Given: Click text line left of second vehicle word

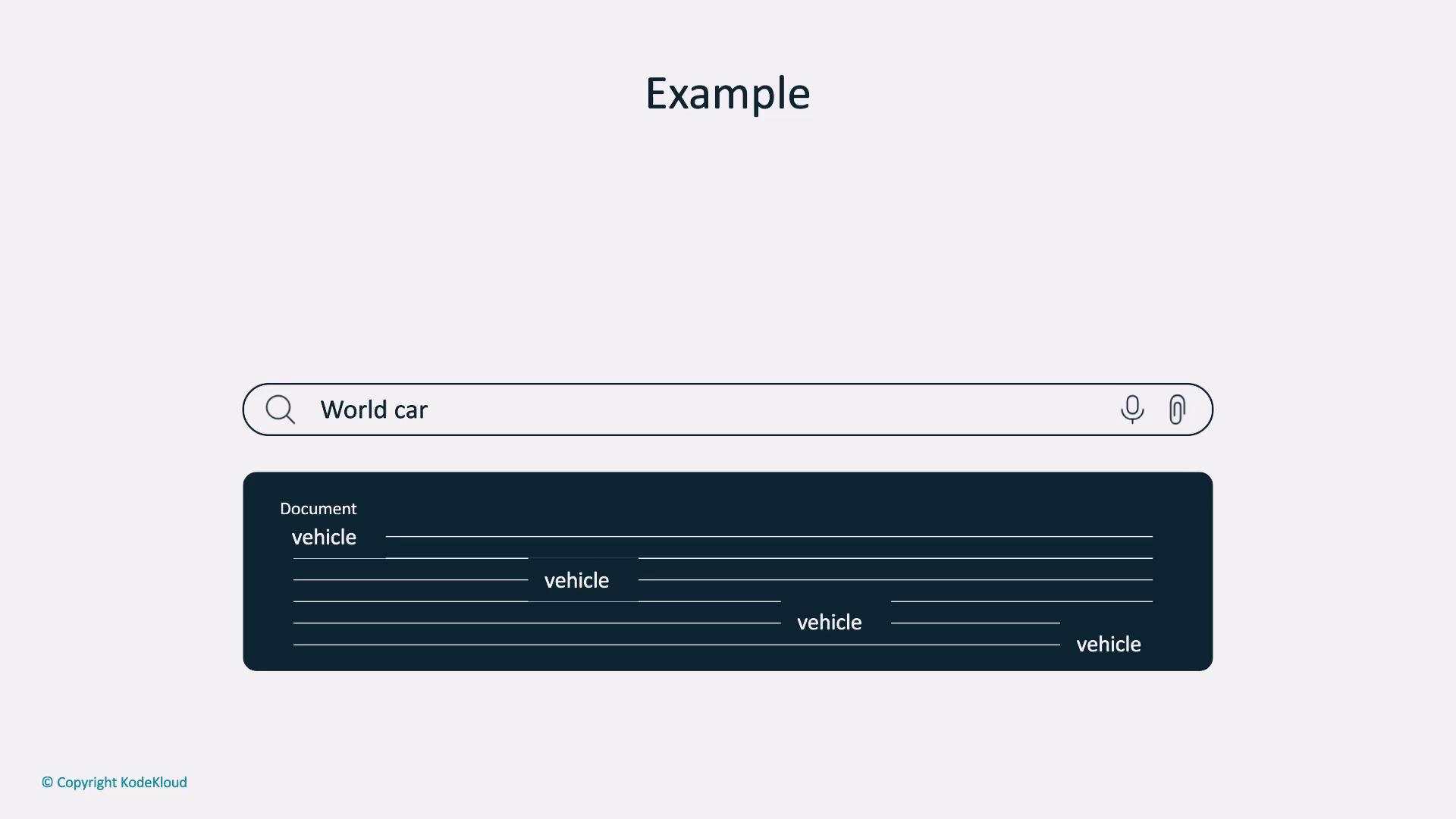Looking at the screenshot, I should point(410,579).
